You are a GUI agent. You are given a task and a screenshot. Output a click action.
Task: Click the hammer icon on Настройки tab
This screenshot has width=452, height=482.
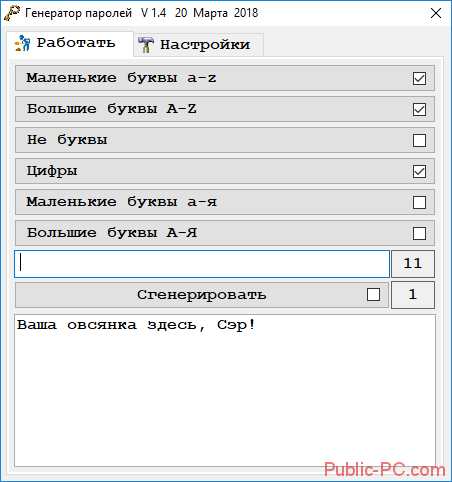146,45
